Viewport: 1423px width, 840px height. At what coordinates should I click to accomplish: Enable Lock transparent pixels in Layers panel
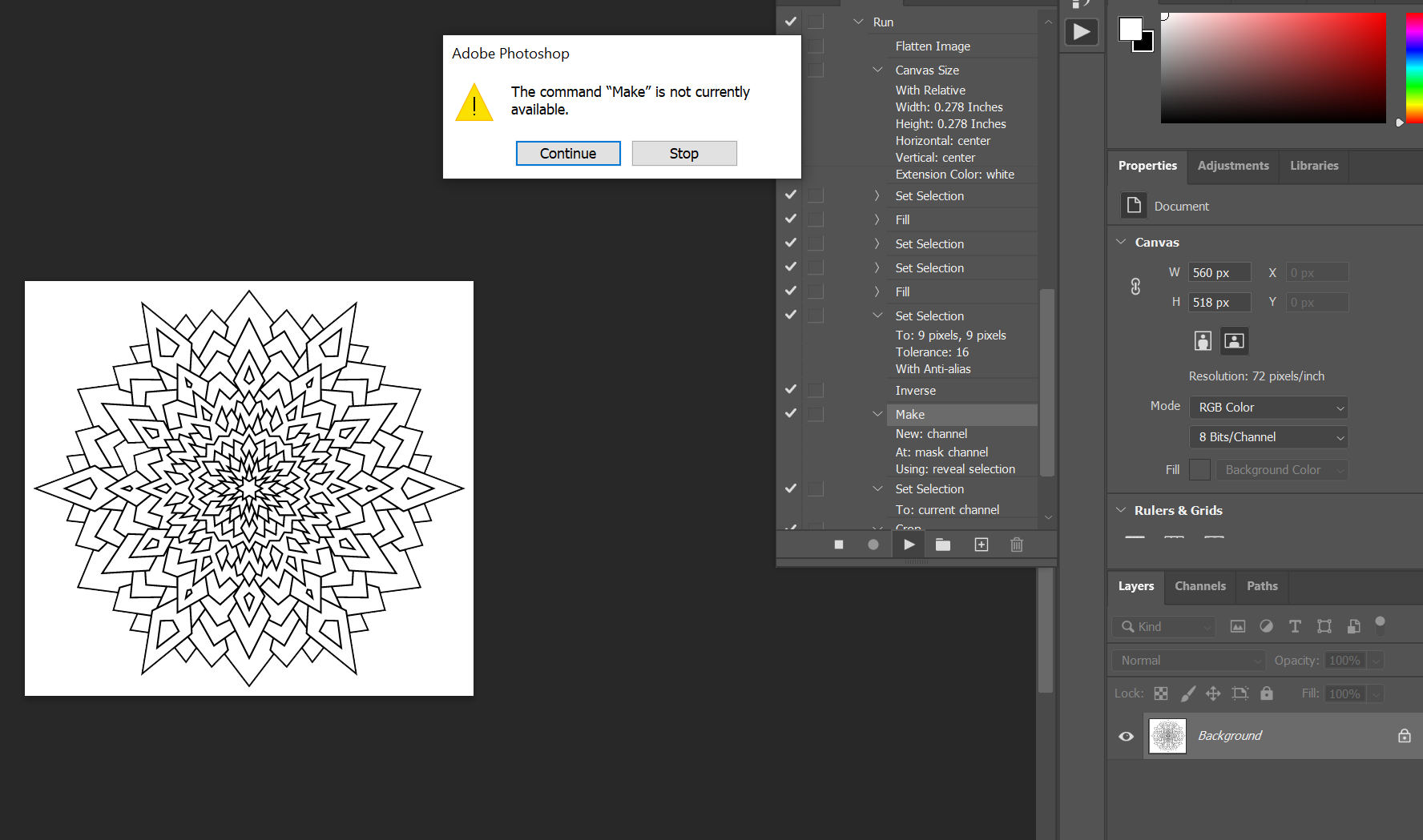[1160, 693]
